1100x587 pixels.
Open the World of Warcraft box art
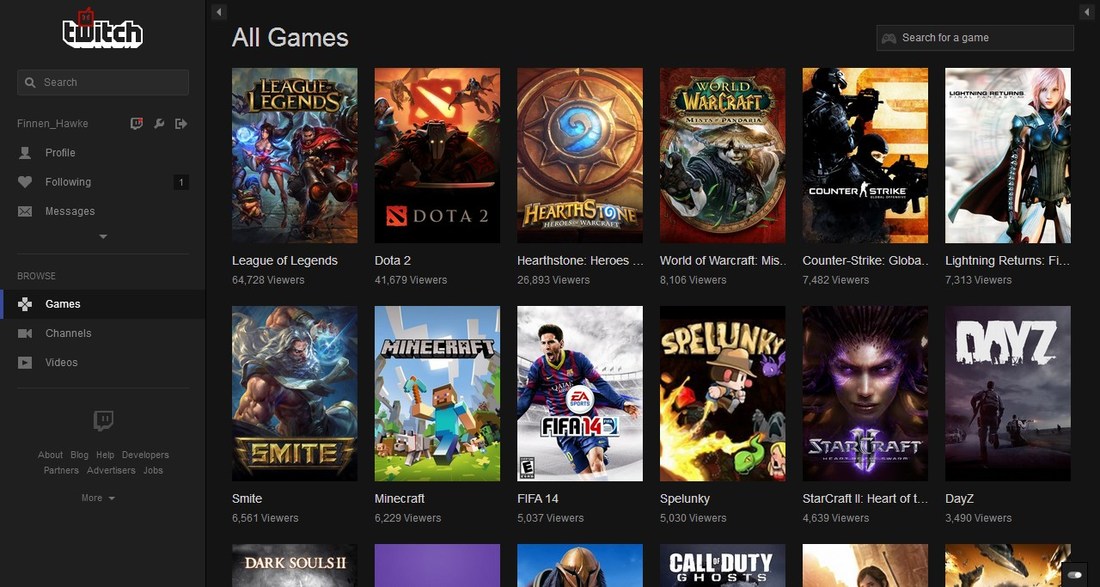[723, 156]
